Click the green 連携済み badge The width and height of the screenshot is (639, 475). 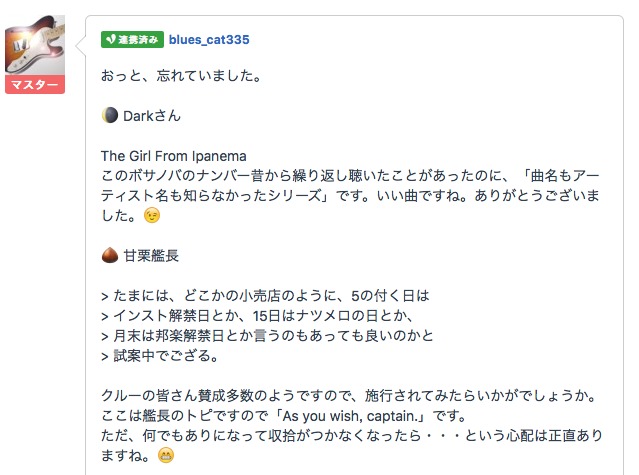coord(131,40)
